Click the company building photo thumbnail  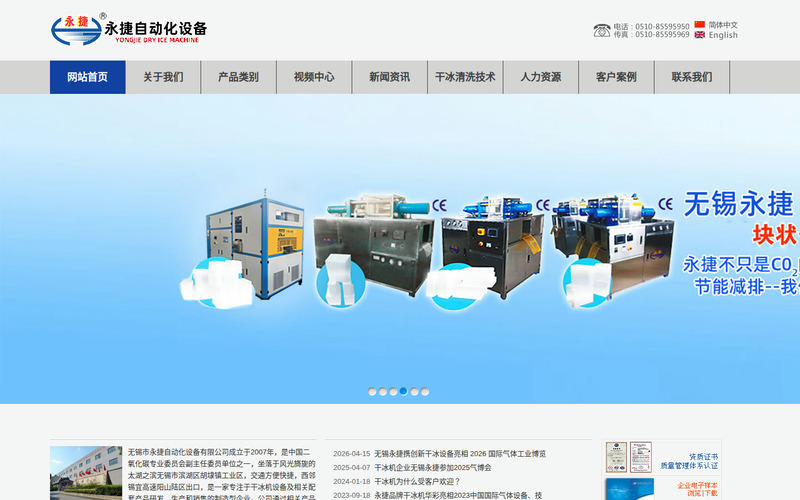pyautogui.click(x=86, y=473)
